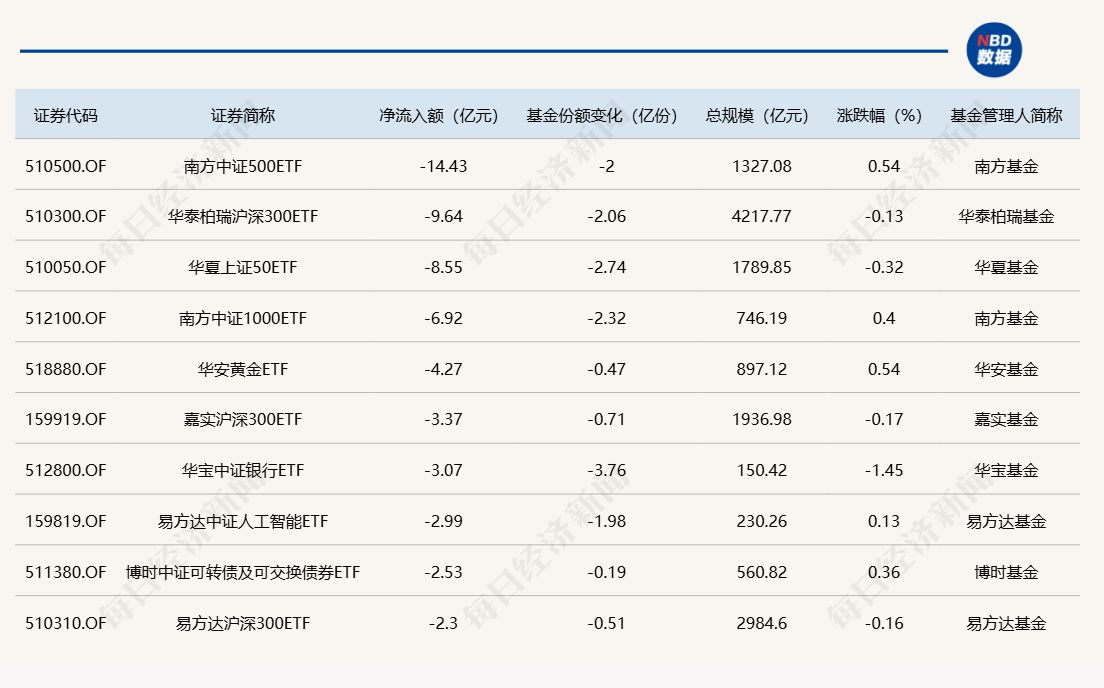Select the 净流入额（亿元） column header
The image size is (1104, 688).
click(x=439, y=115)
